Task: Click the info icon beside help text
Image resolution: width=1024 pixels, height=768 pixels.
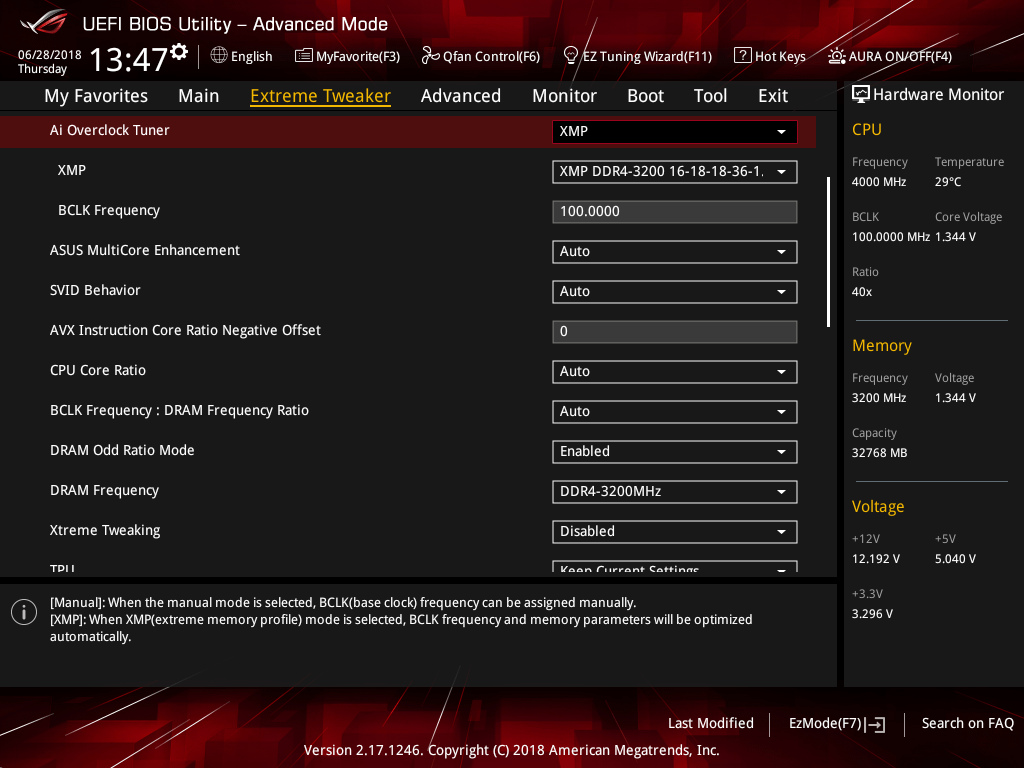Action: (x=24, y=612)
